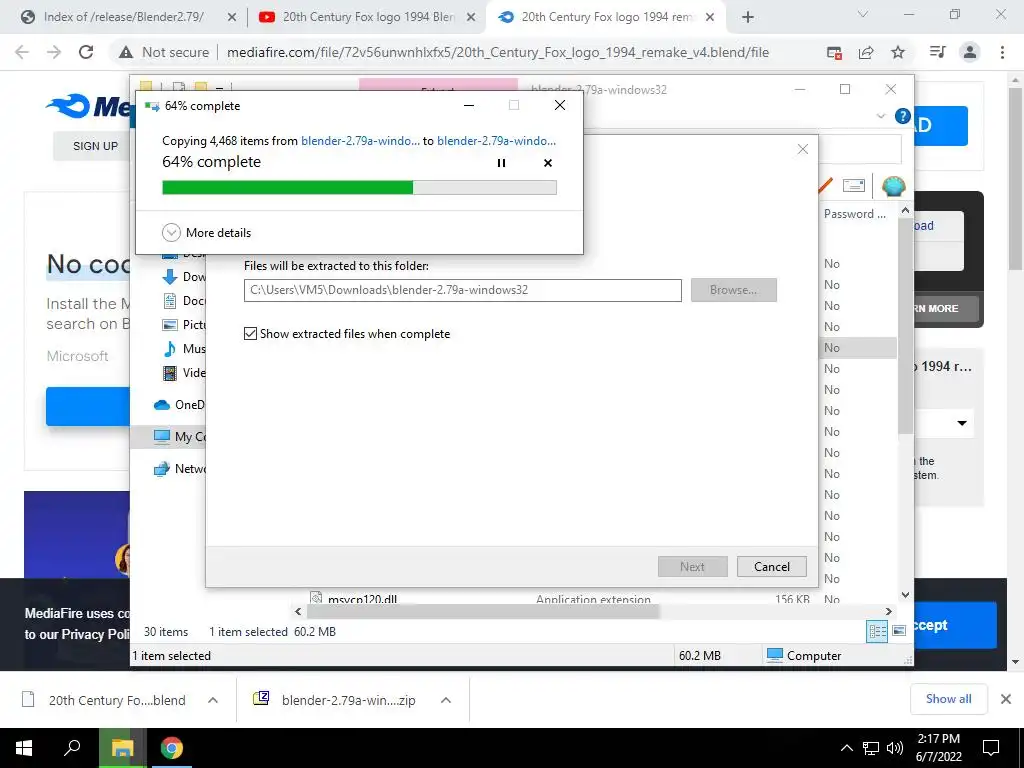Click the Next button in extract wizard
This screenshot has width=1024, height=768.
pyautogui.click(x=692, y=566)
